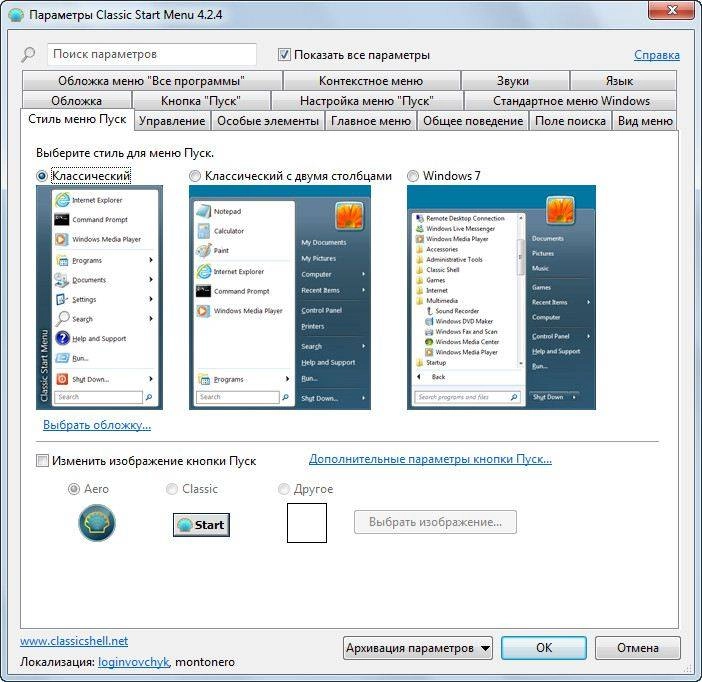Click the Aero shell start button image
The width and height of the screenshot is (702, 682).
pos(97,523)
